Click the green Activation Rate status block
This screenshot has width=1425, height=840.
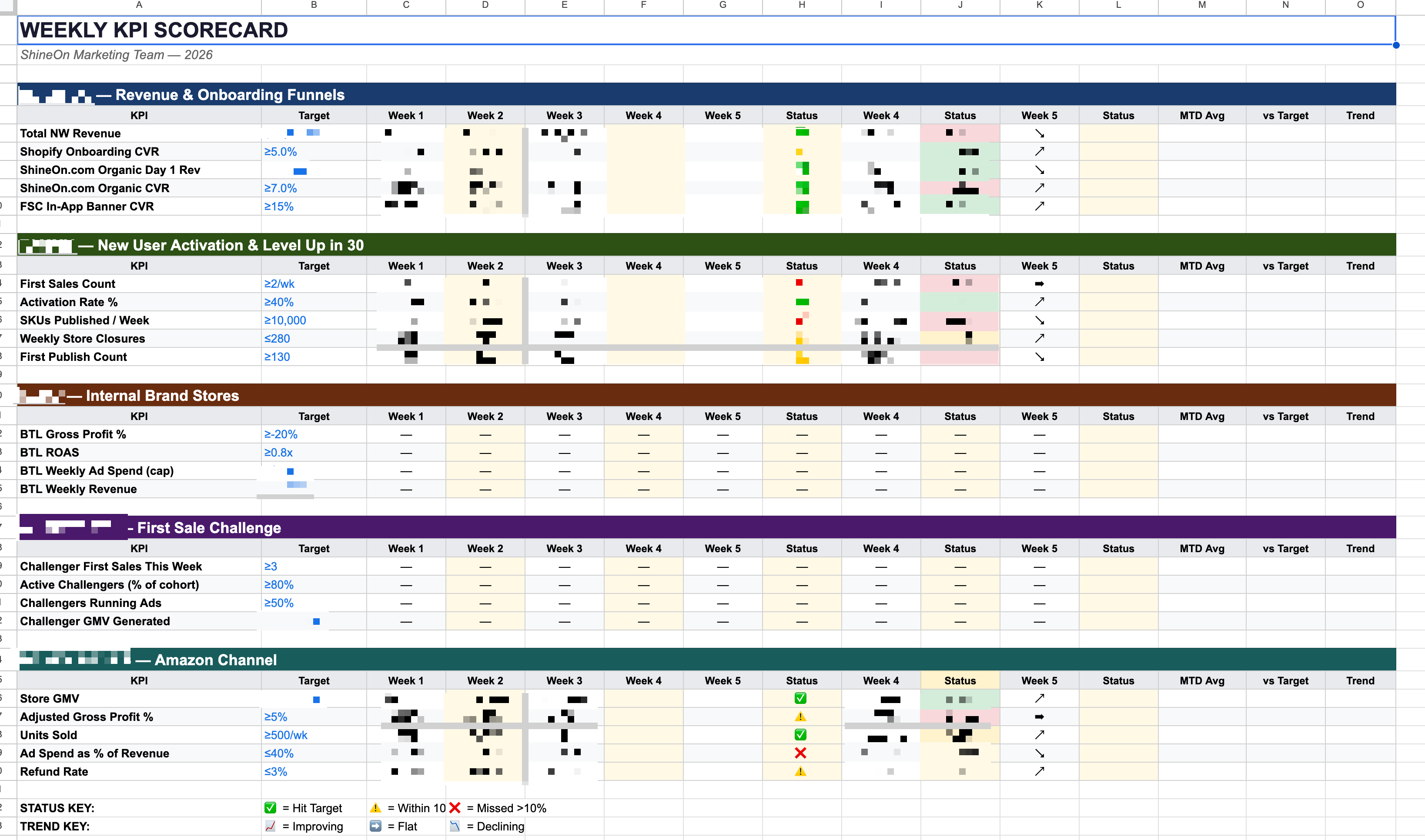[x=802, y=302]
